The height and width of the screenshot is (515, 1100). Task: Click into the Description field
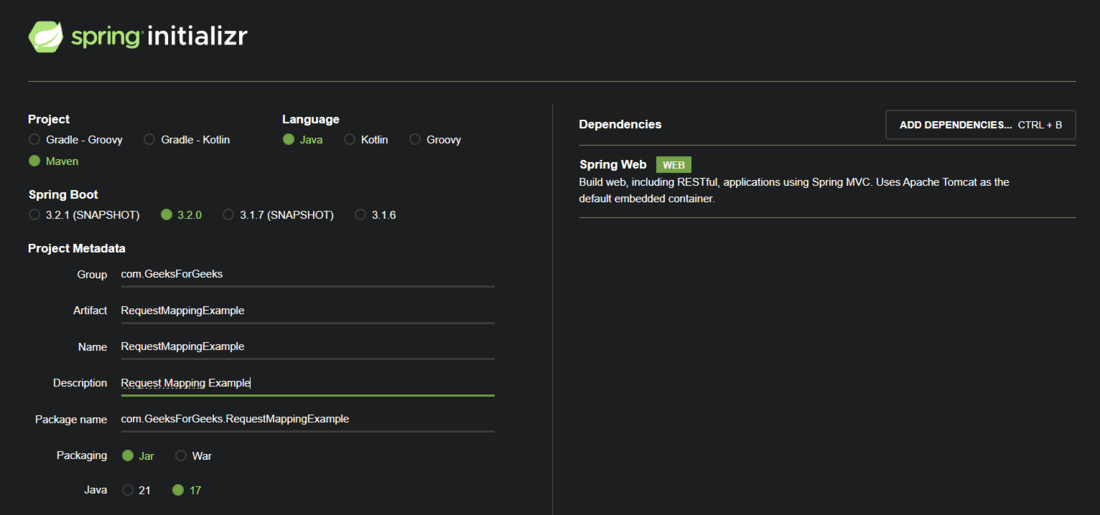tap(308, 383)
